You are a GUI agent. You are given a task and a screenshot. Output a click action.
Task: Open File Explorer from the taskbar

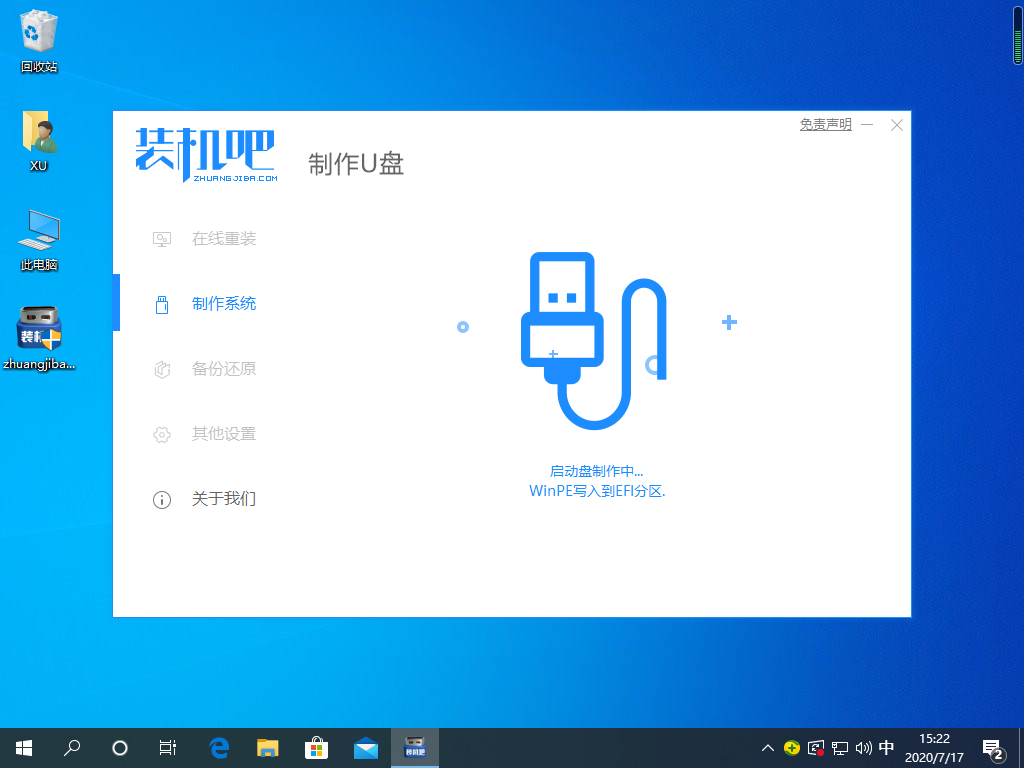[x=268, y=747]
